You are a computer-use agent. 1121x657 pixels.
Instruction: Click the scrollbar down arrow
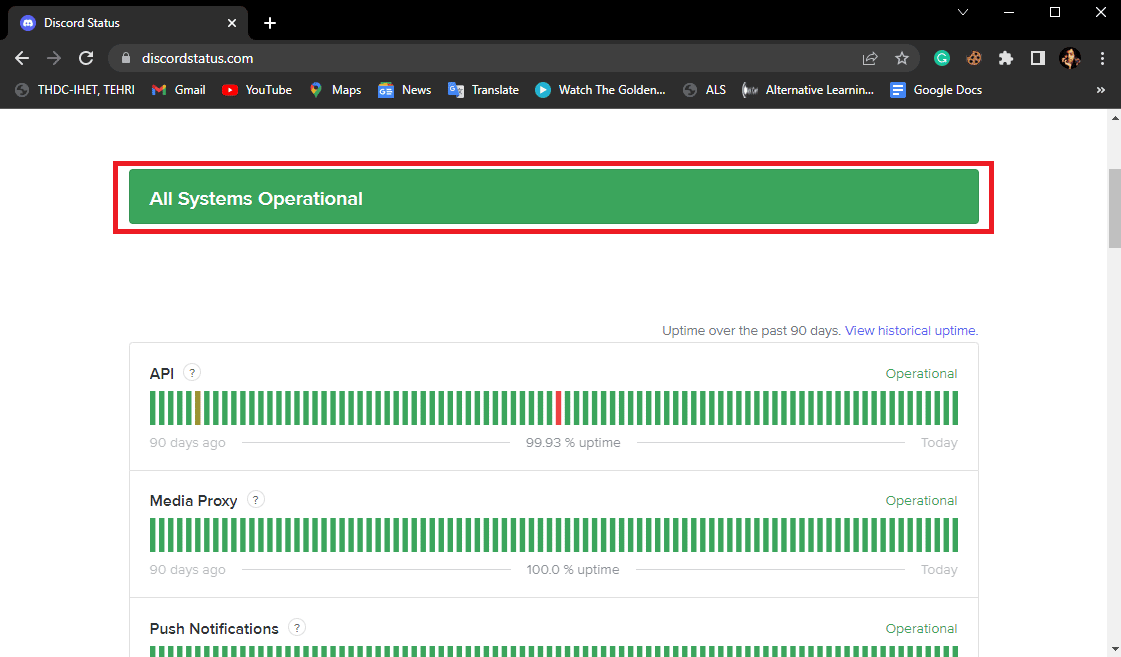1115,649
